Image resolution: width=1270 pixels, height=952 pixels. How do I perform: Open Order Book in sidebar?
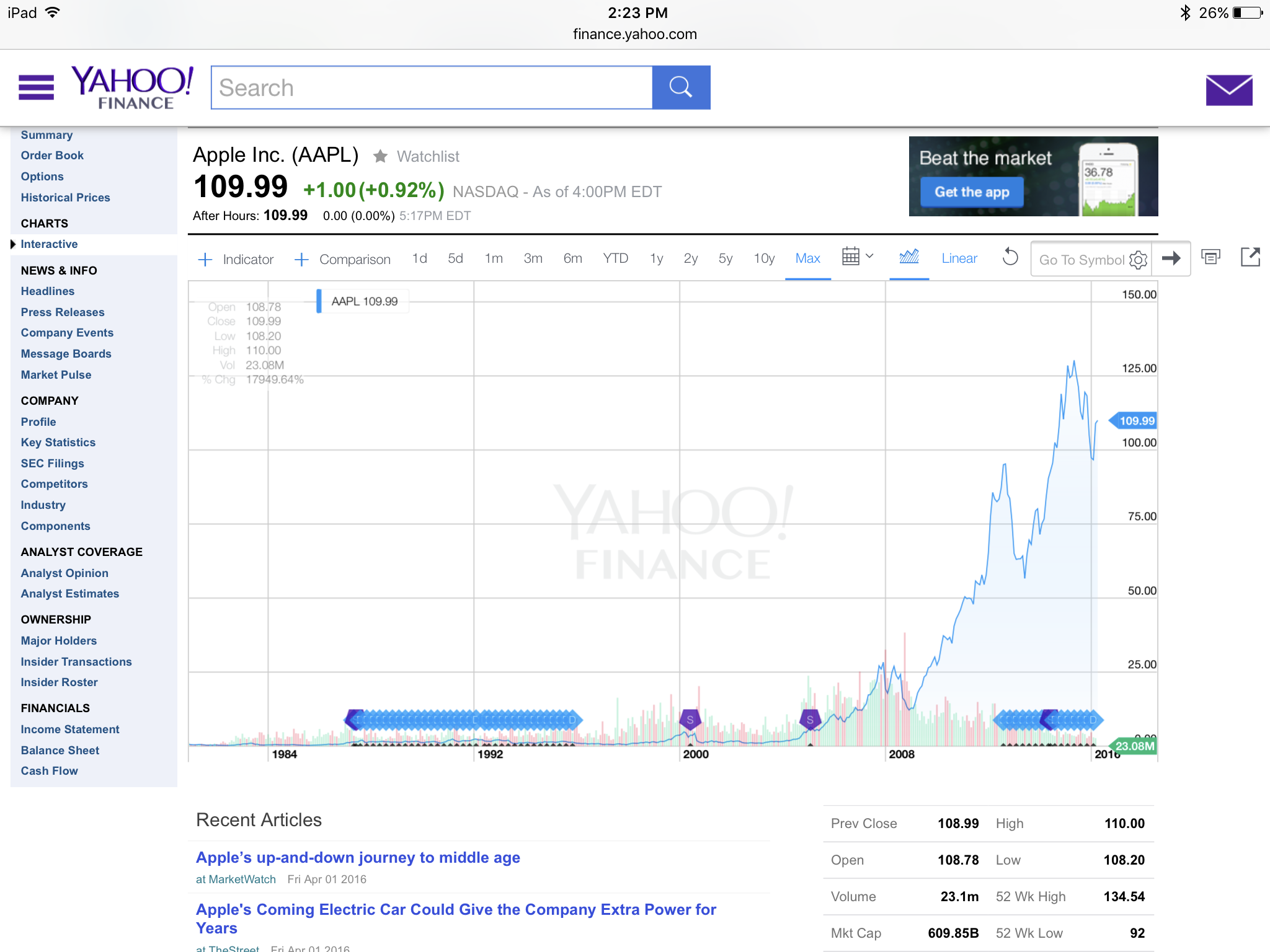tap(52, 156)
